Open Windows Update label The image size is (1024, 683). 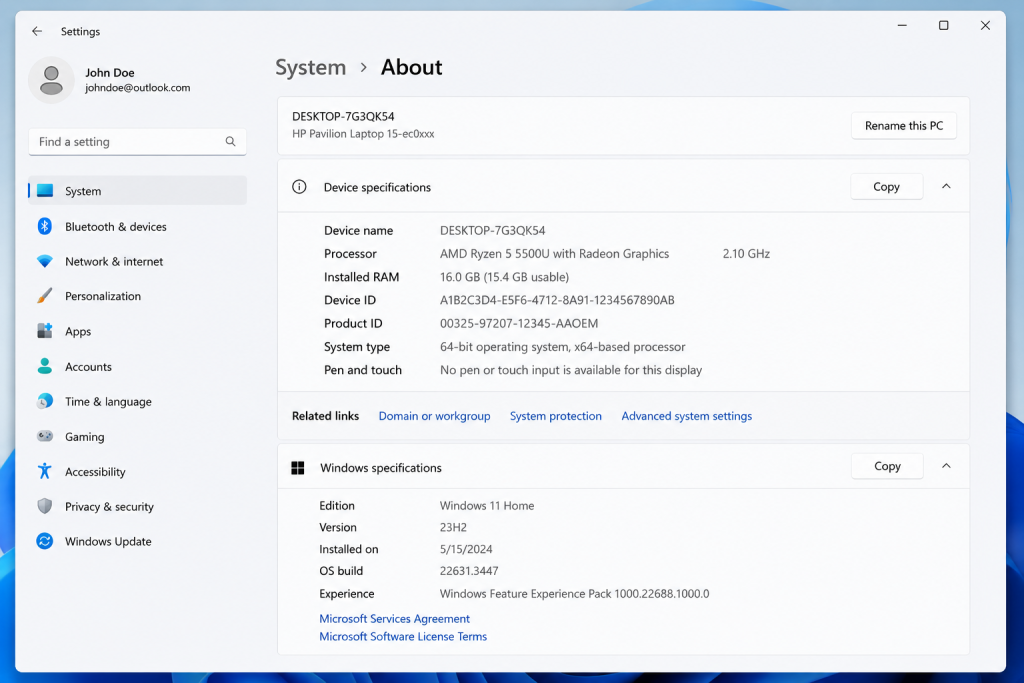(x=108, y=541)
